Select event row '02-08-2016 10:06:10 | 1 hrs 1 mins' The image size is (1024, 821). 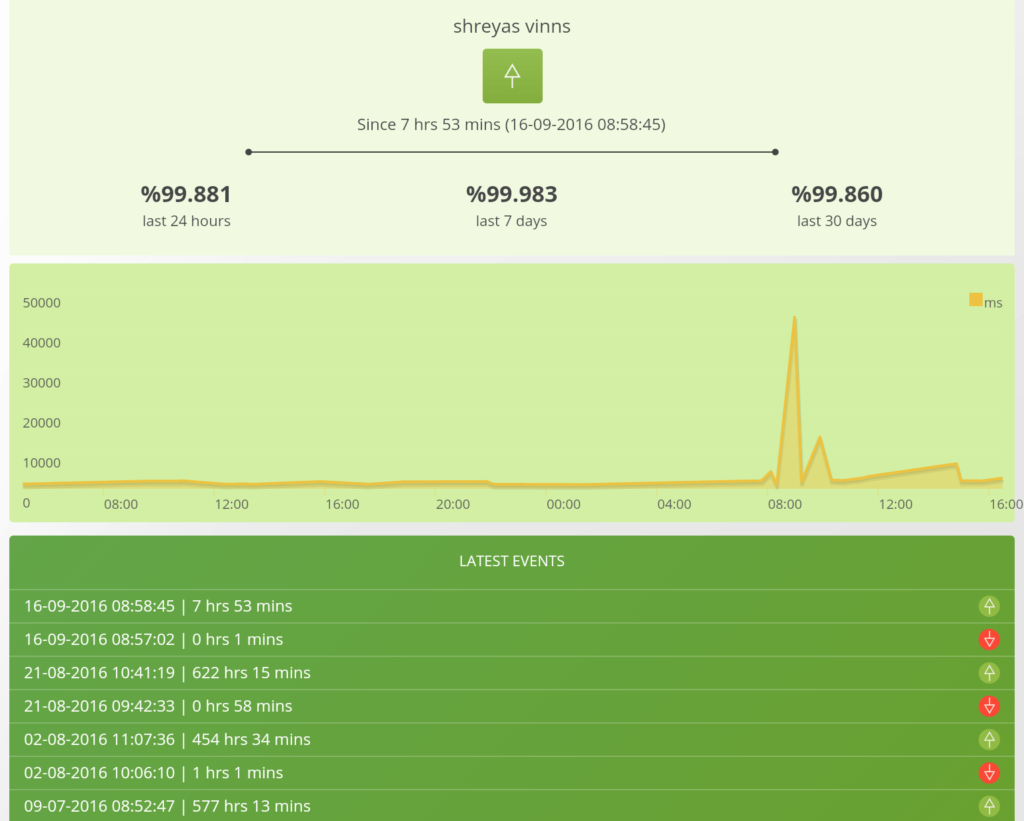click(x=512, y=773)
